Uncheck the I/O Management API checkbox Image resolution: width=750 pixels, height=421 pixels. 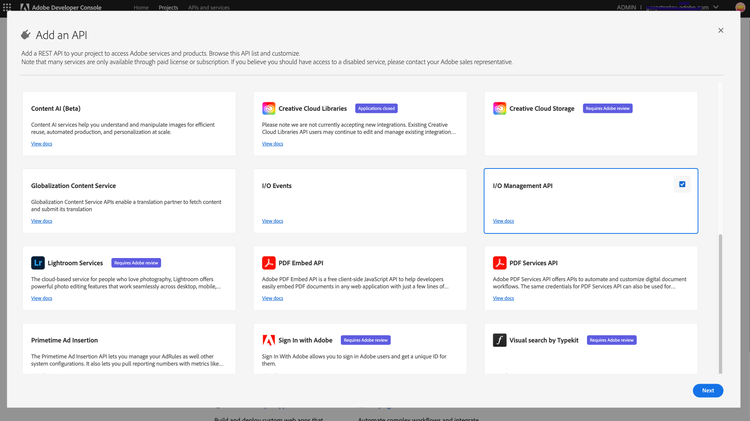(x=682, y=184)
